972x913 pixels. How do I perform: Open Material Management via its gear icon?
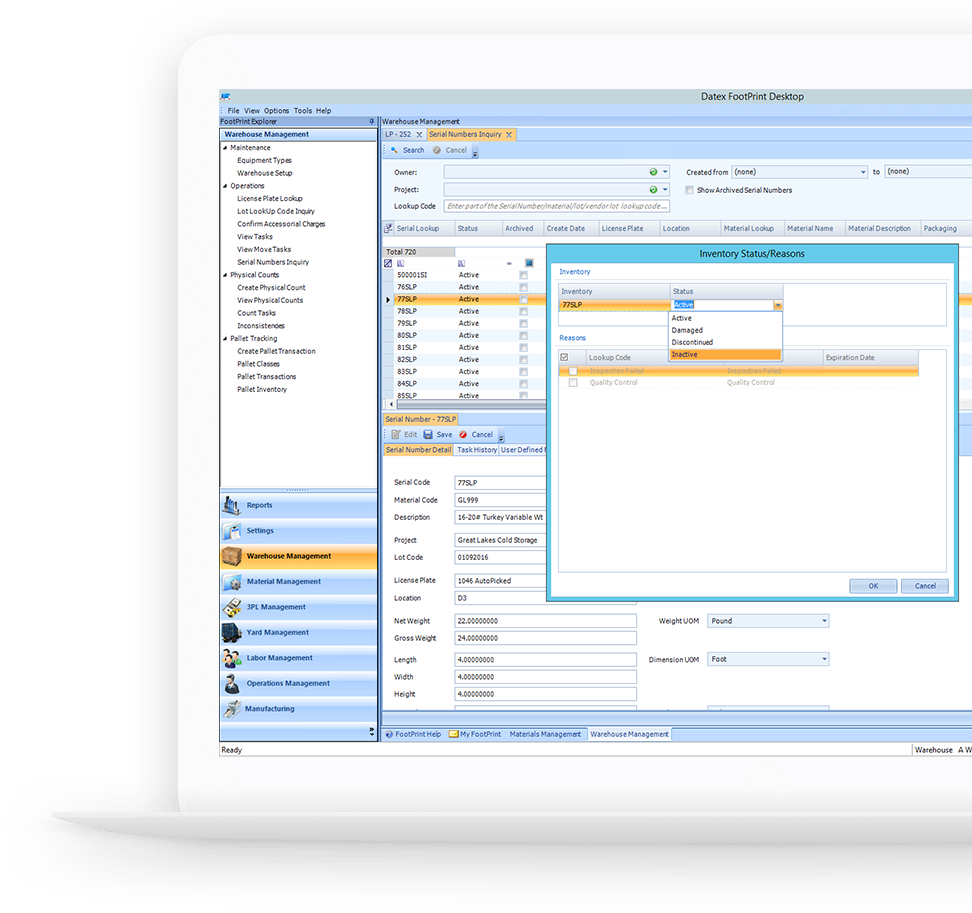pos(231,581)
